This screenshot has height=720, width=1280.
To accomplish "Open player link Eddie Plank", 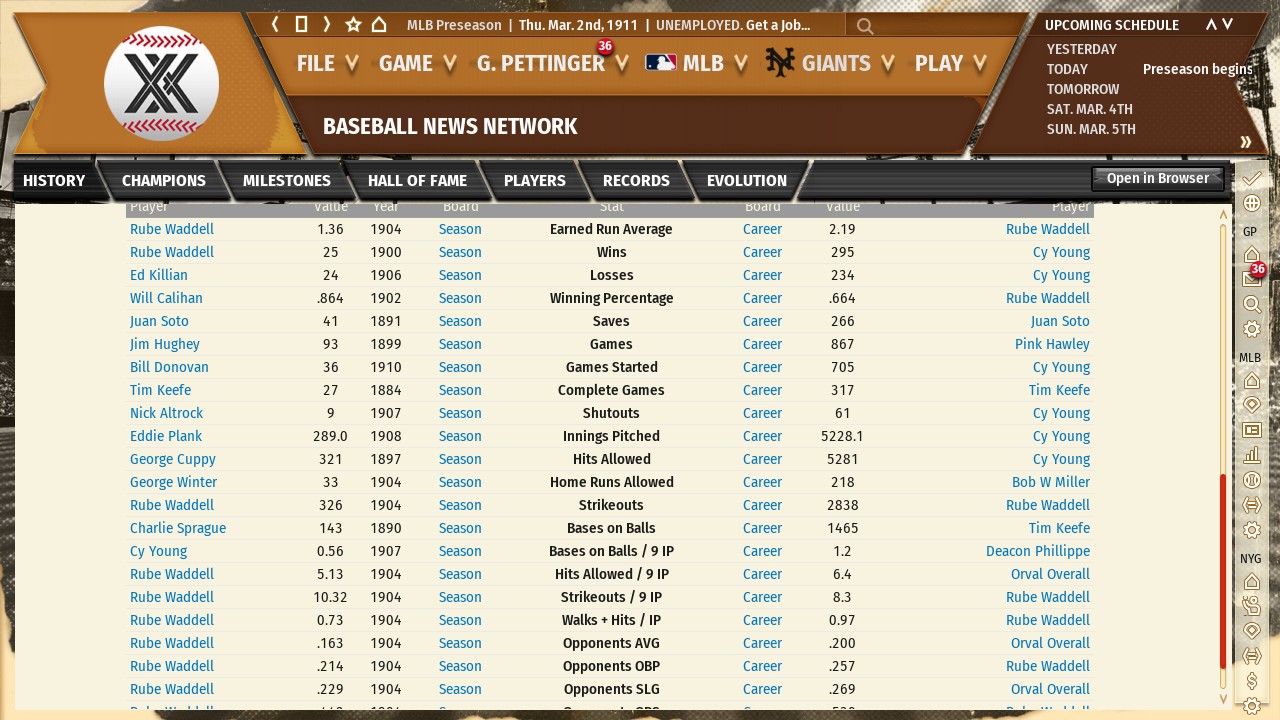I will (166, 436).
